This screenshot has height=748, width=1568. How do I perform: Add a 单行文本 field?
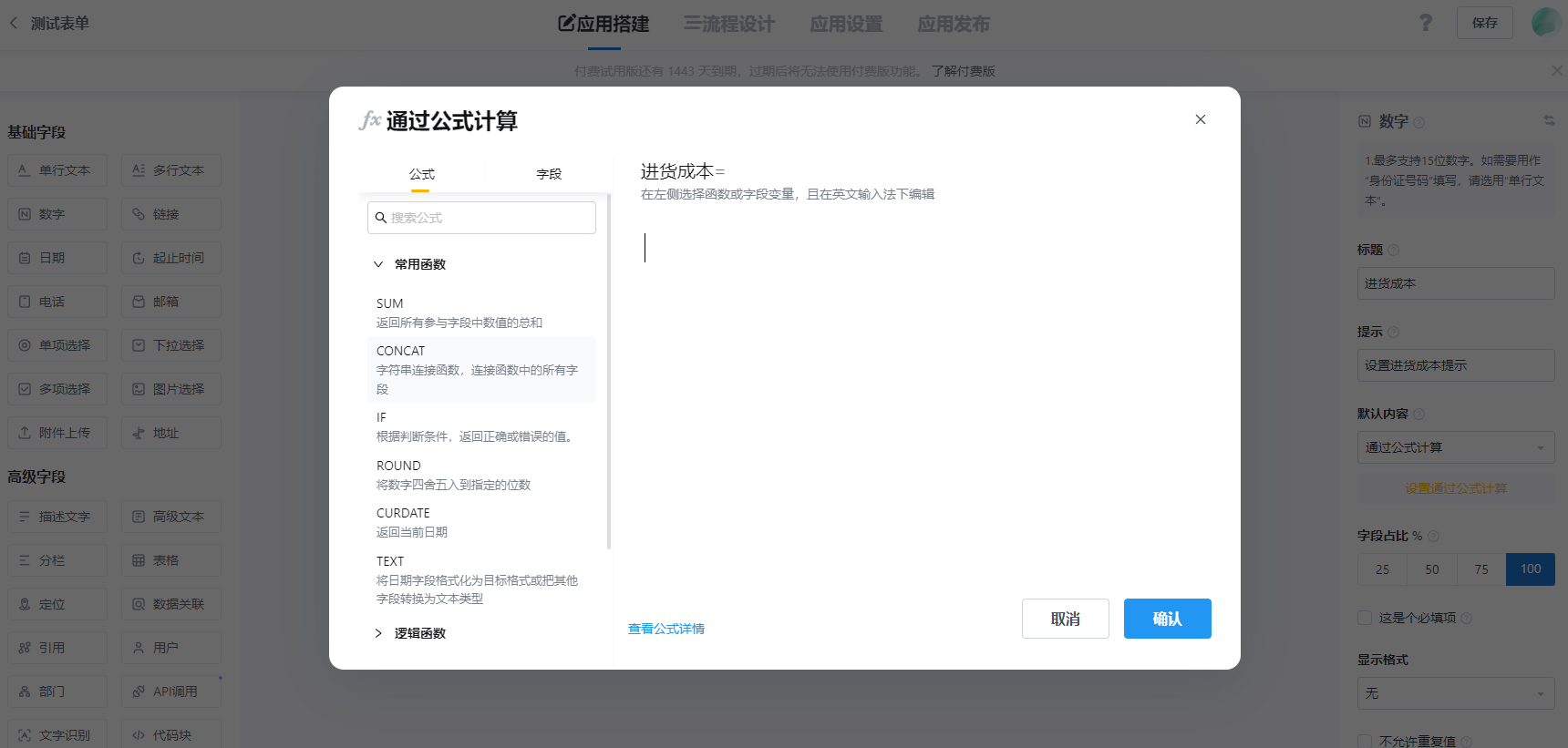pos(57,170)
